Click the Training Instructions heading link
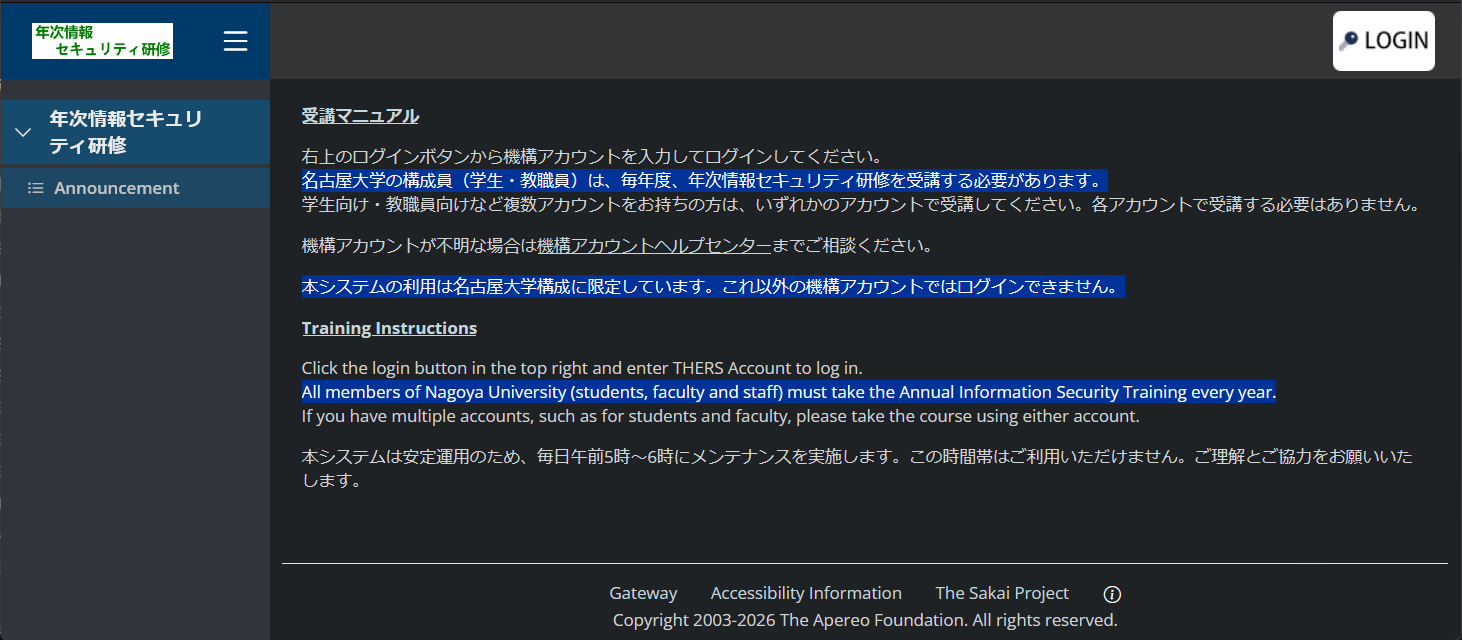1462x640 pixels. [x=389, y=327]
